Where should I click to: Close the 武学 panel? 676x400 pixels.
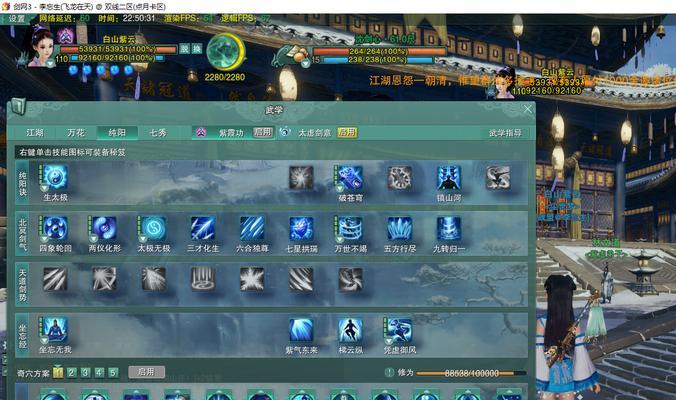528,109
